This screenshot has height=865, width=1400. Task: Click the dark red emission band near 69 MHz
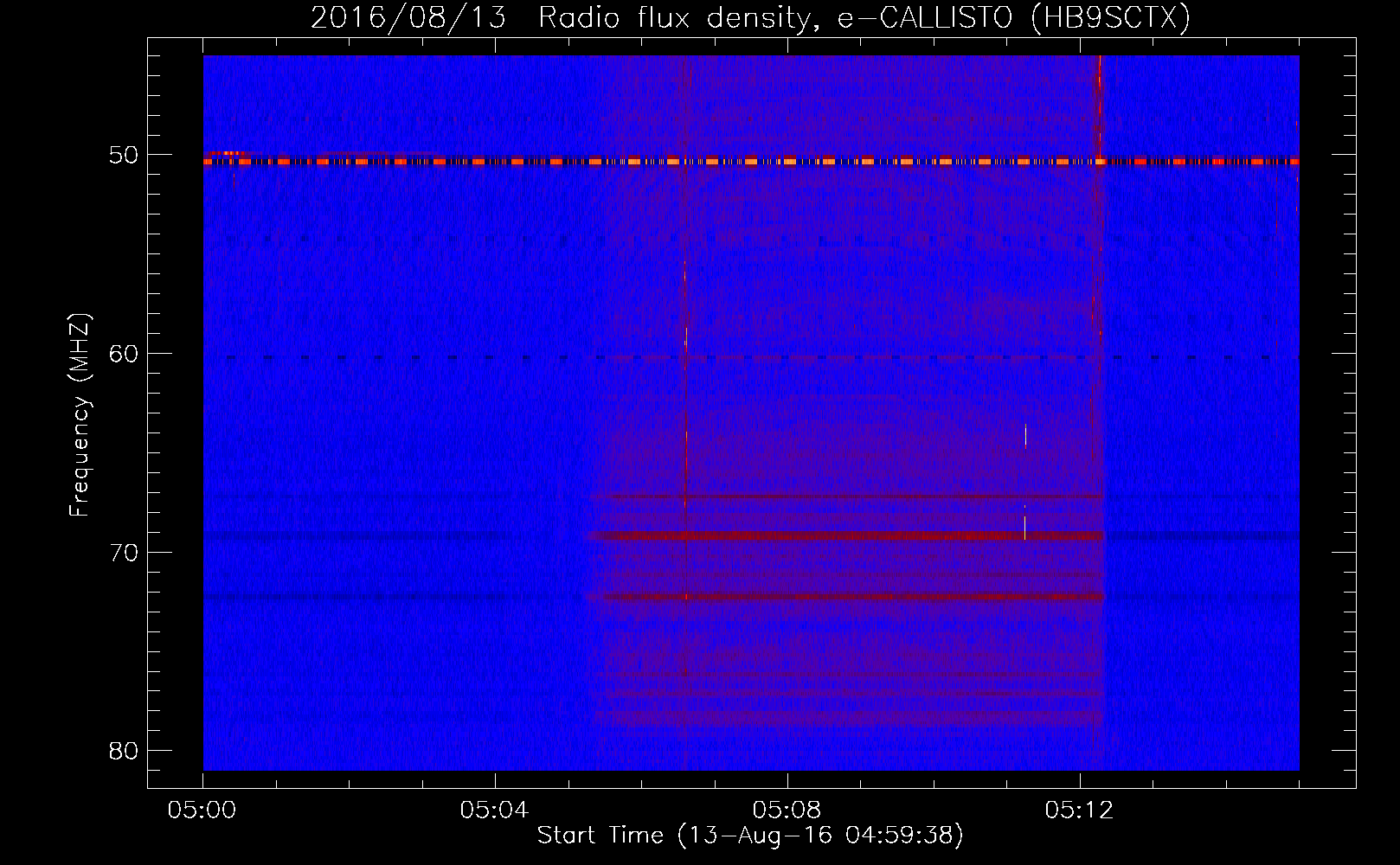(x=846, y=535)
